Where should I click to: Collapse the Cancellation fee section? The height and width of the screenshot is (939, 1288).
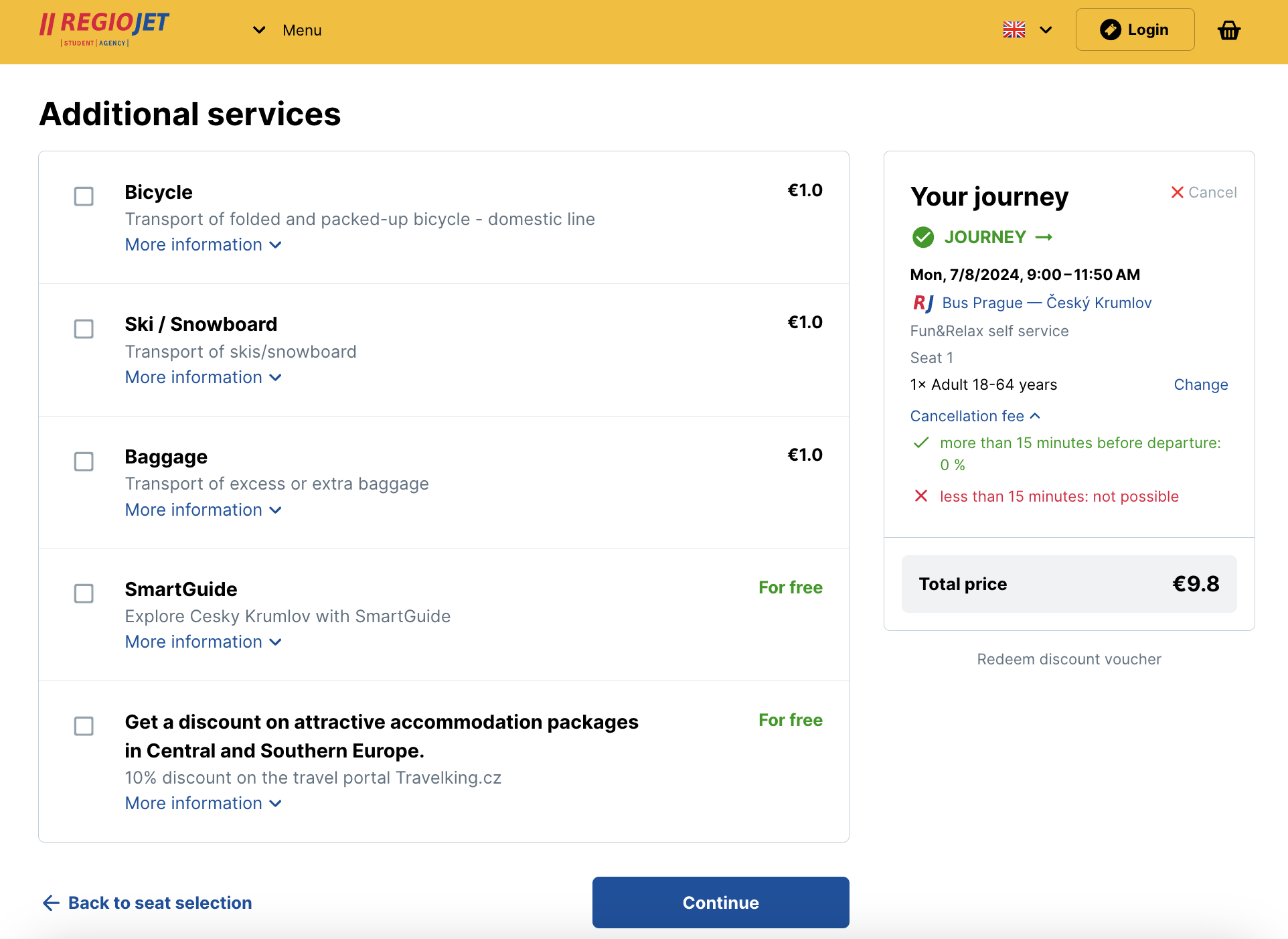(975, 416)
